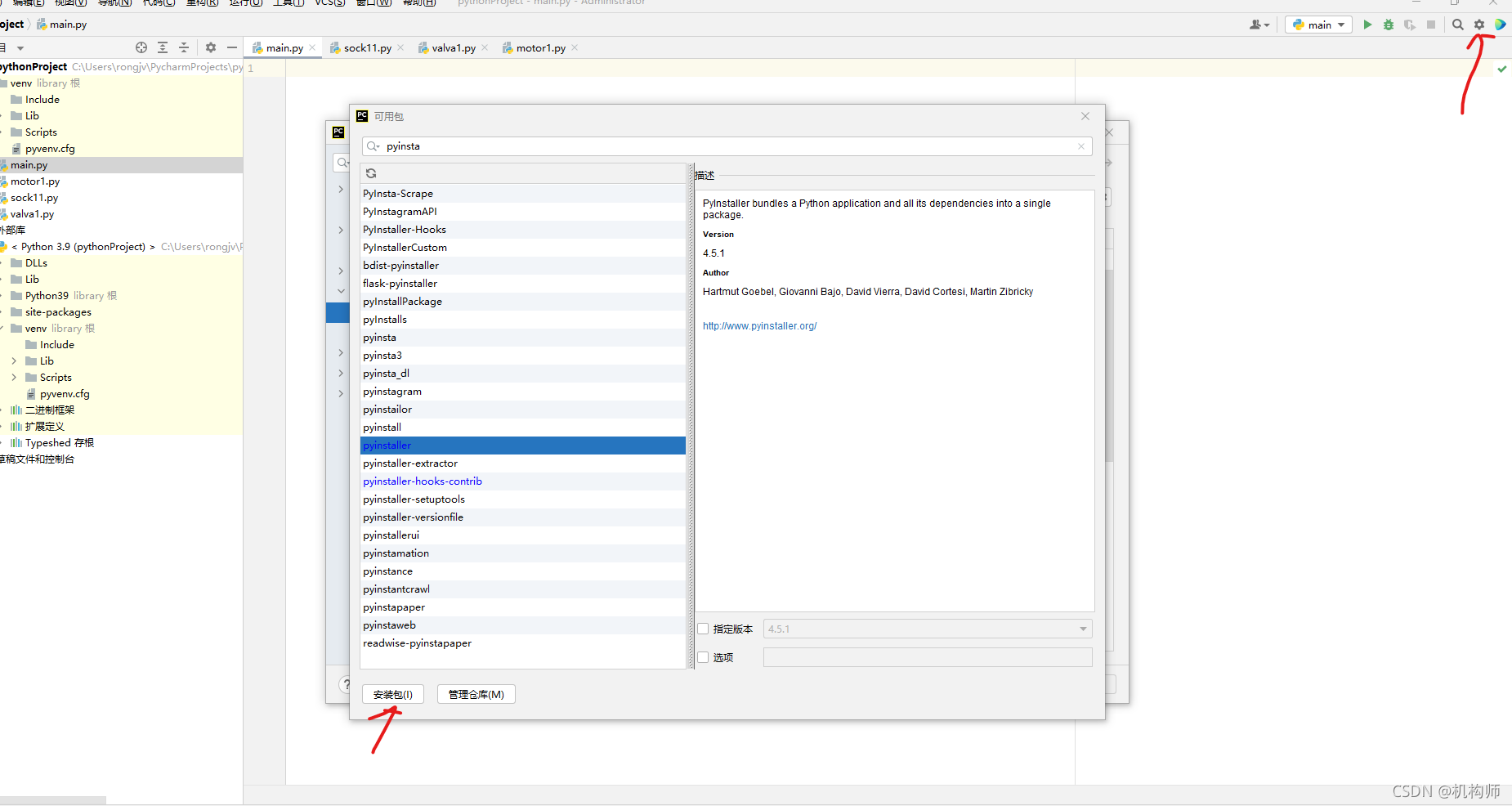Select pyinstaller-extractor package

523,463
